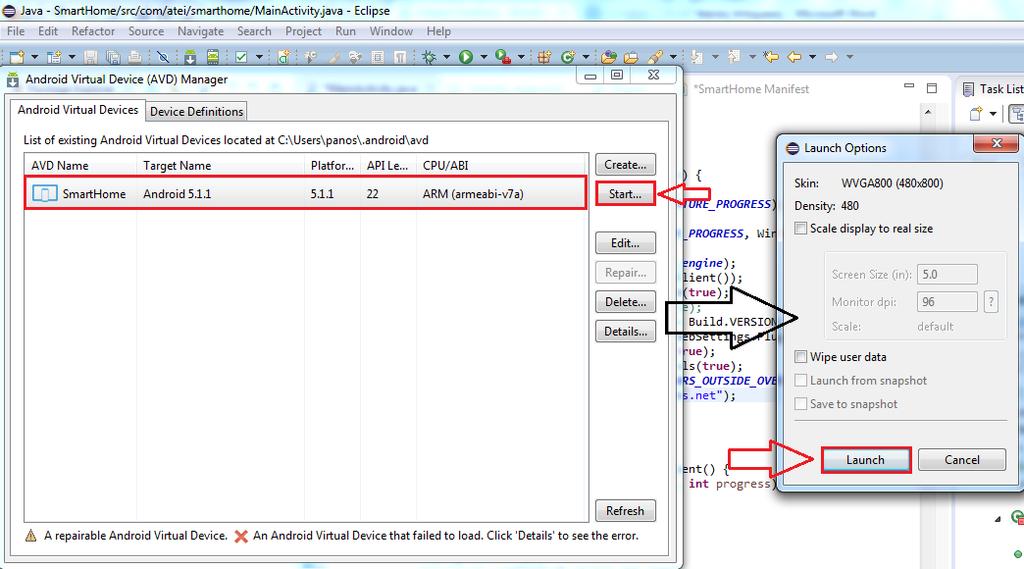Check the Wipe user data option
Screen dimensions: 1024x569
point(801,357)
